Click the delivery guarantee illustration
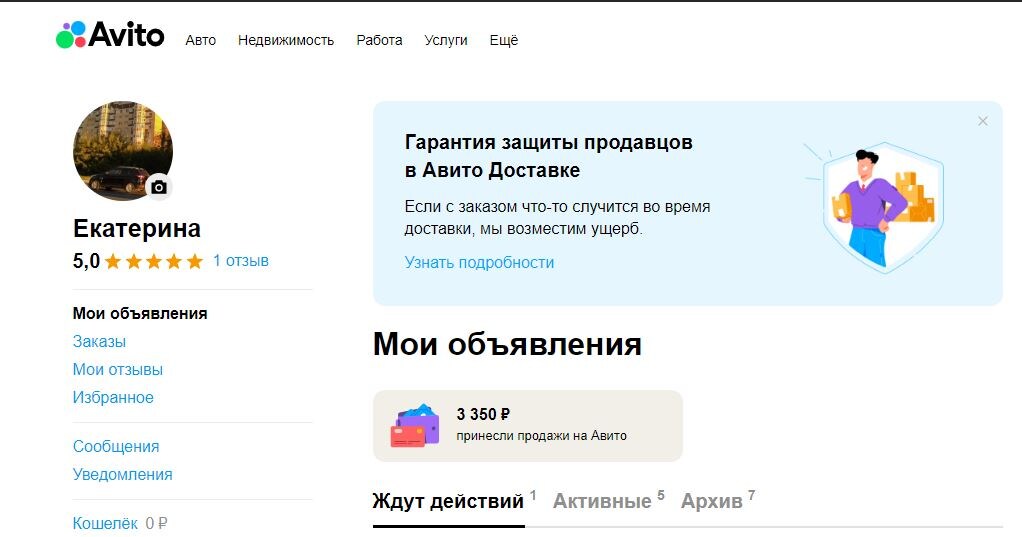The width and height of the screenshot is (1022, 537). coord(876,206)
